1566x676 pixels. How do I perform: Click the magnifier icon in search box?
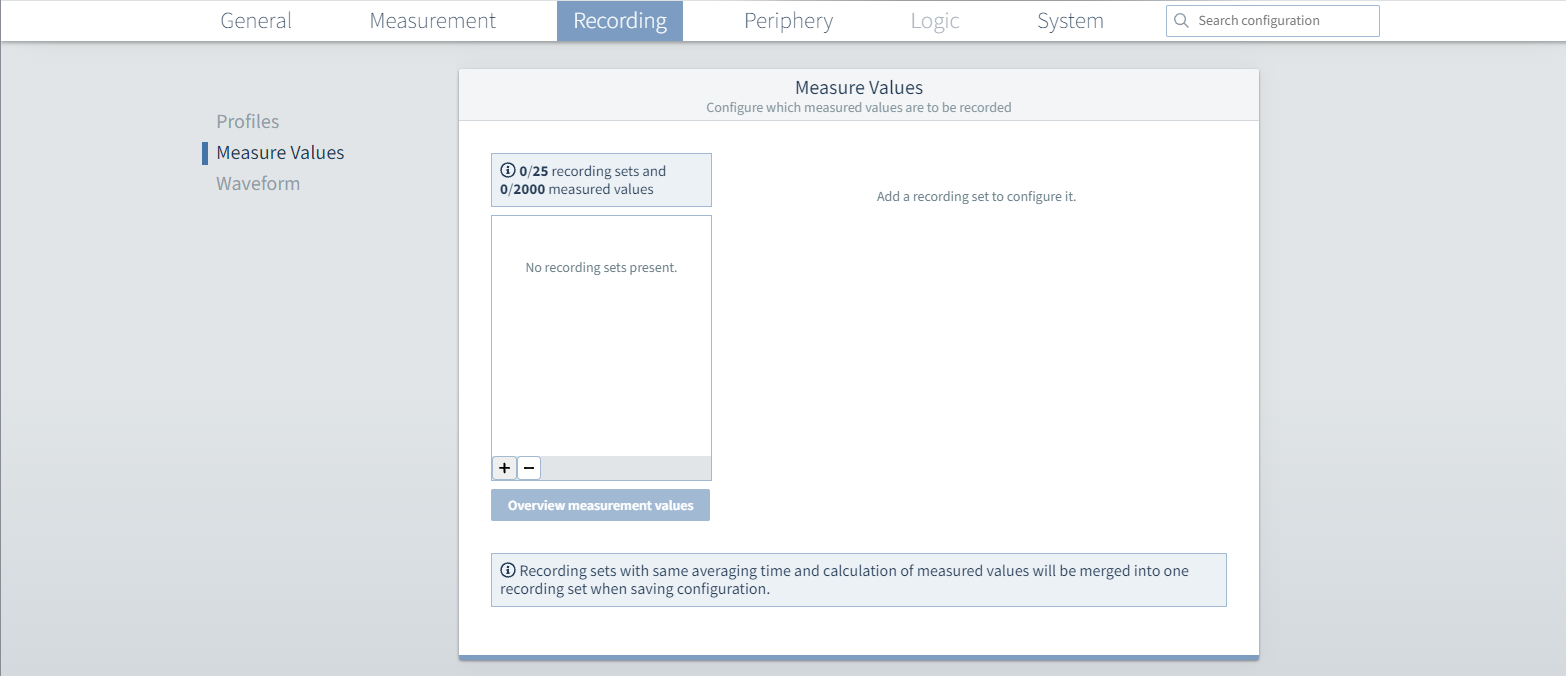tap(1181, 21)
